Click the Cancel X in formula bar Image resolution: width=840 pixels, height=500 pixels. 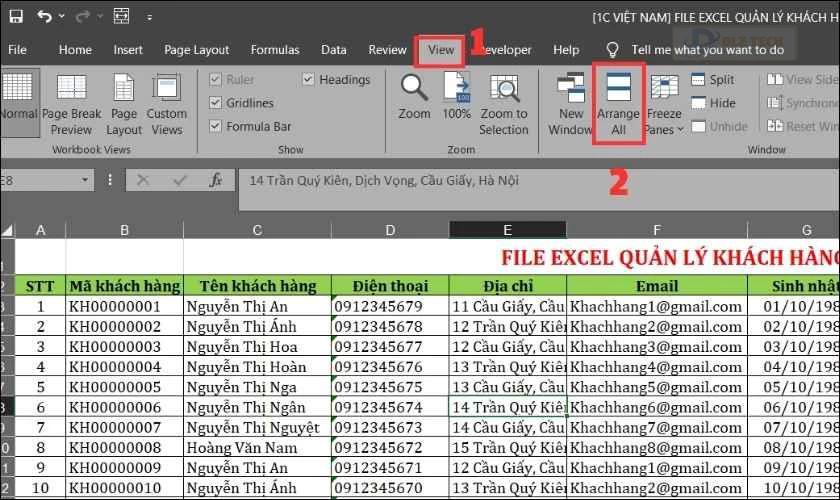click(x=143, y=180)
